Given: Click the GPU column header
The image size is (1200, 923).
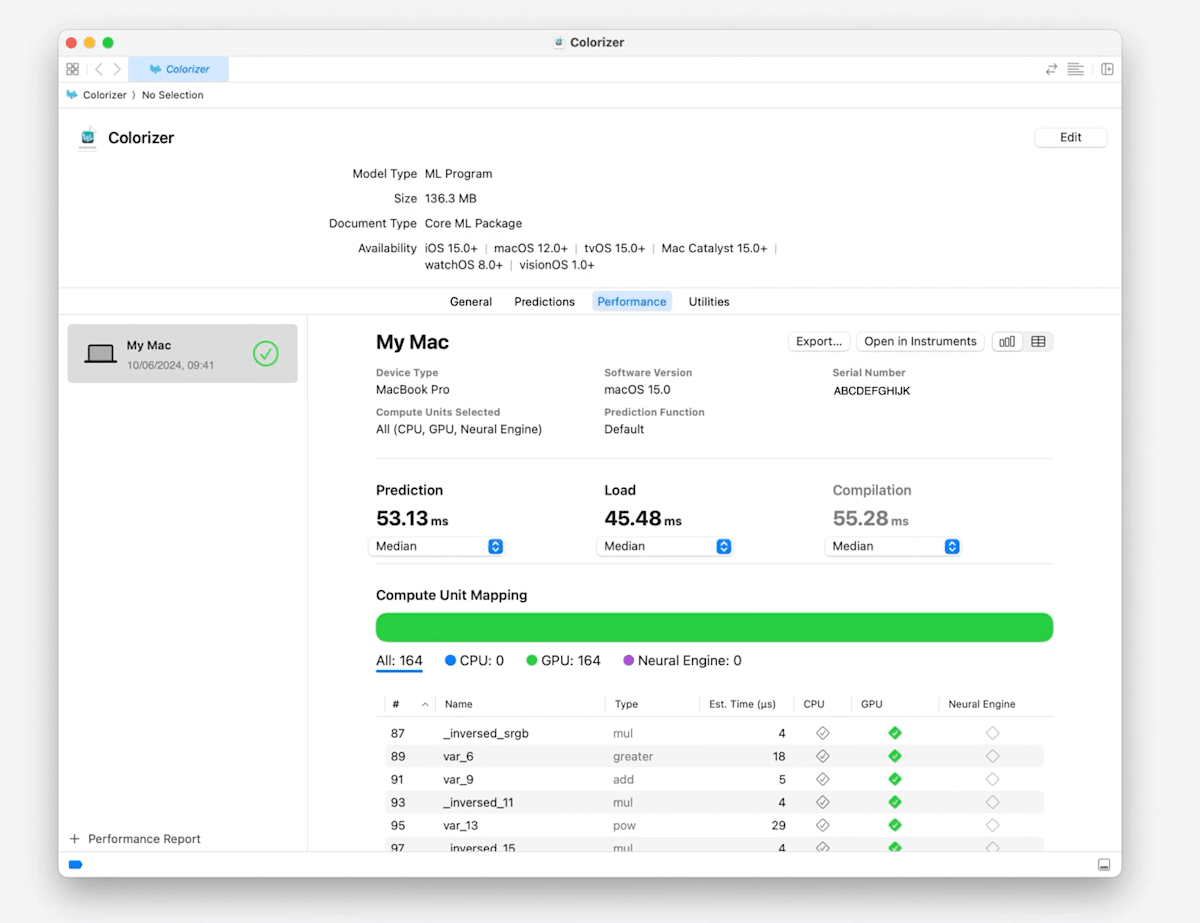Looking at the screenshot, I should click(x=895, y=704).
